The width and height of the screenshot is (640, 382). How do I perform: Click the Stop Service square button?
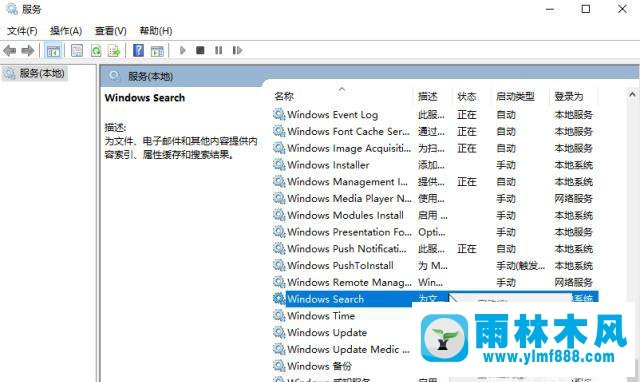point(200,50)
